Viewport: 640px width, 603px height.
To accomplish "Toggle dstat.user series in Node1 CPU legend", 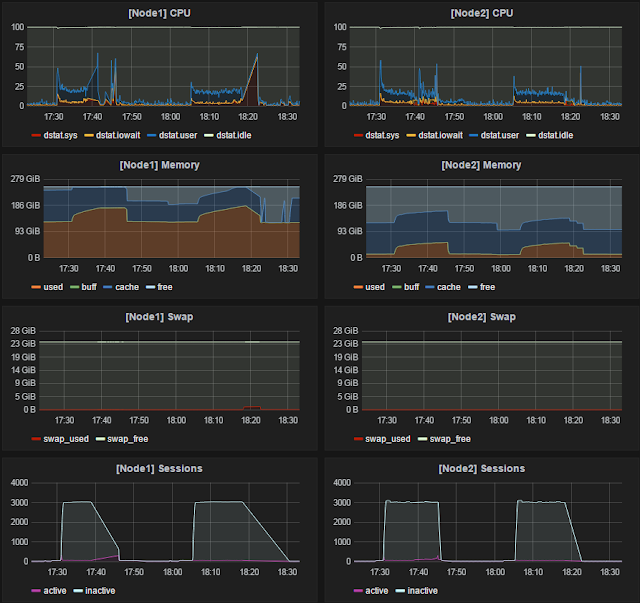I will (x=172, y=135).
